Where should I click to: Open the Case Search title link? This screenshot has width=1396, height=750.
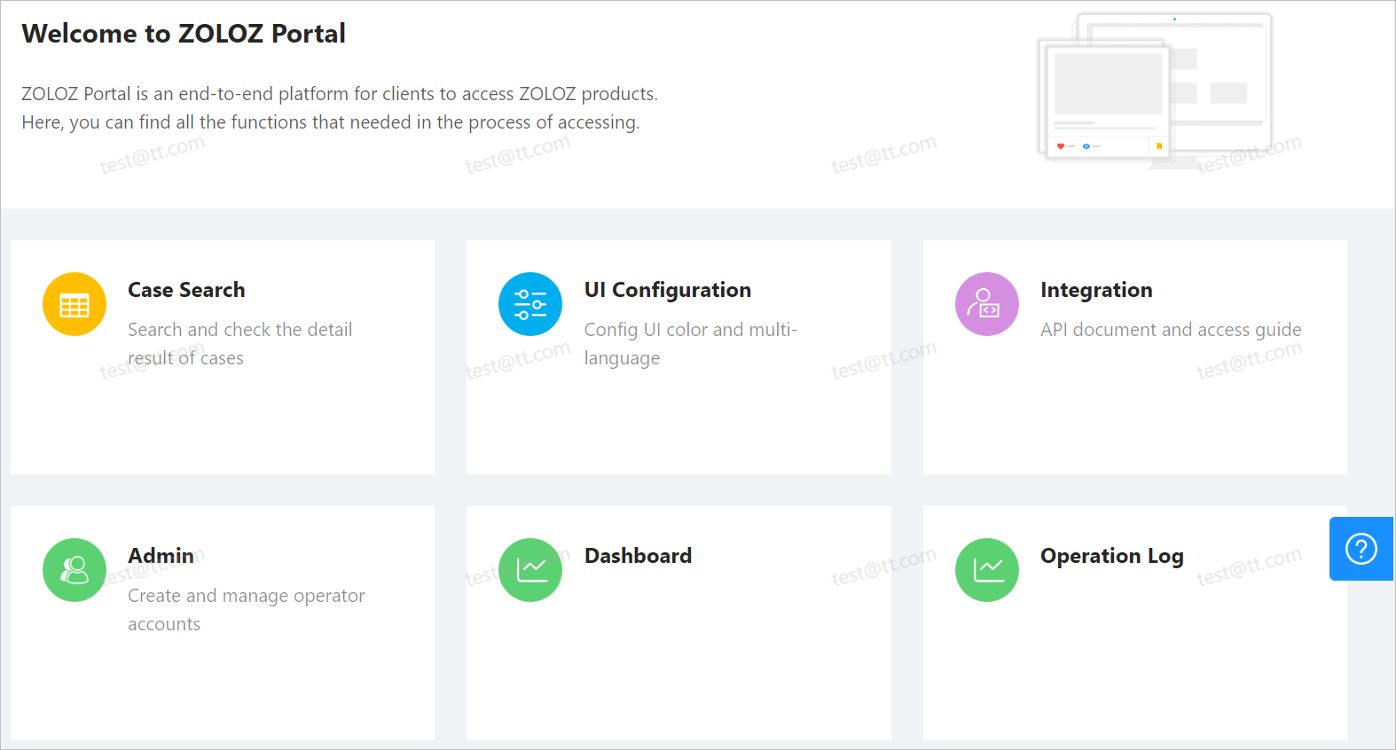tap(186, 290)
